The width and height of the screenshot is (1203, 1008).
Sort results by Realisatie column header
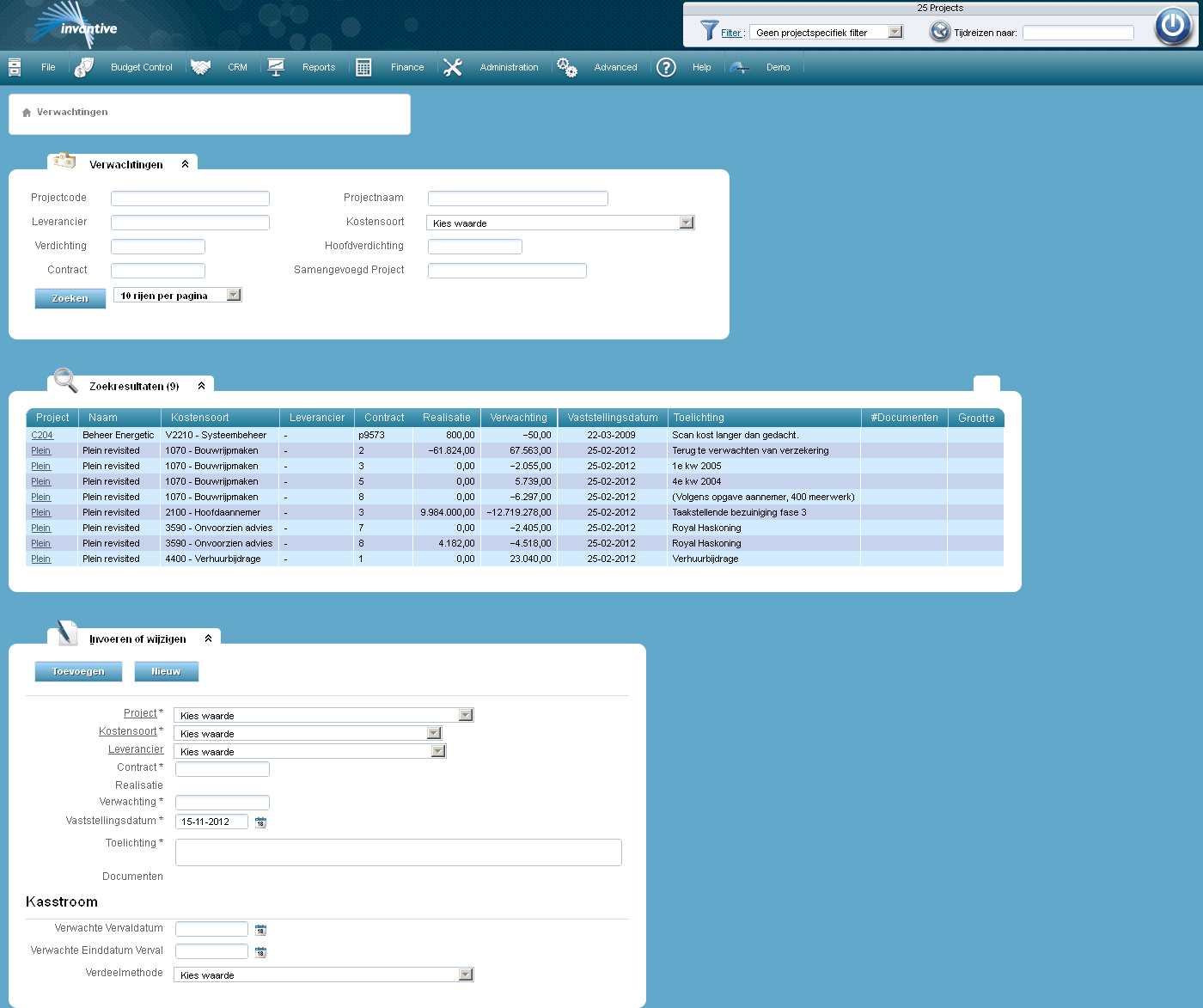(447, 418)
